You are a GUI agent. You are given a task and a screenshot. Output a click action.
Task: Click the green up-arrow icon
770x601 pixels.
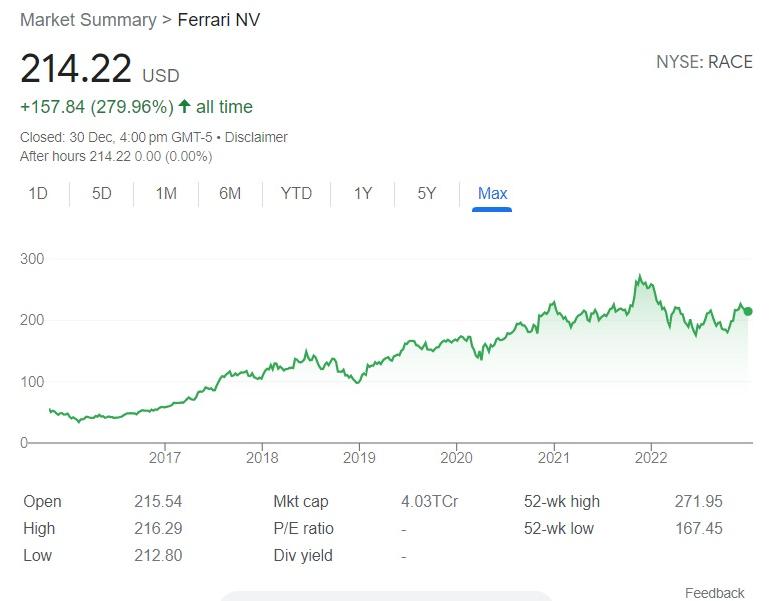click(184, 106)
